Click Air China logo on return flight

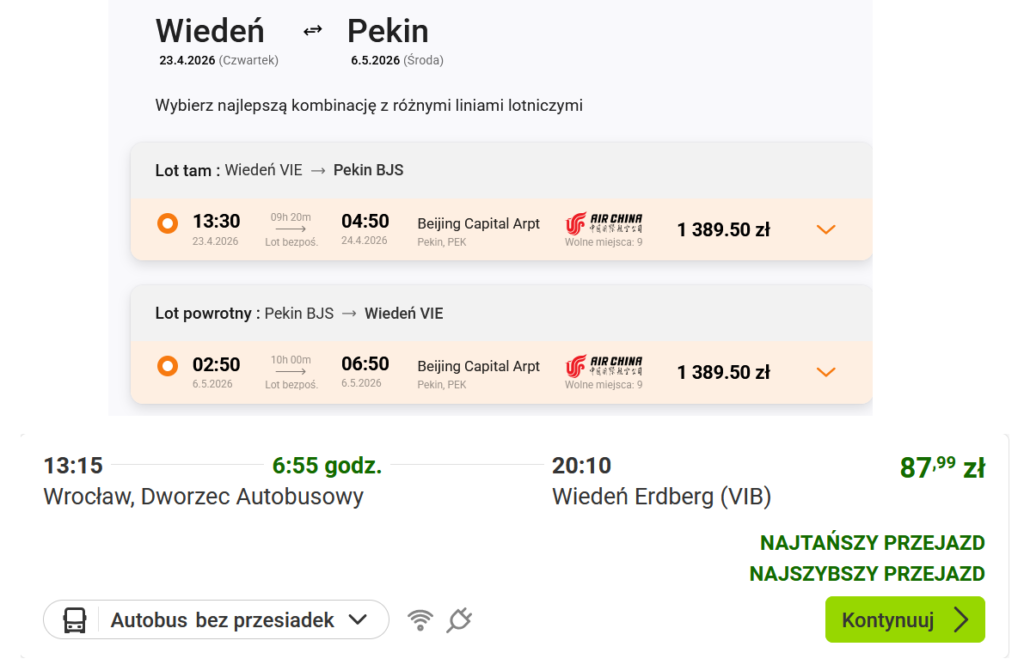604,365
